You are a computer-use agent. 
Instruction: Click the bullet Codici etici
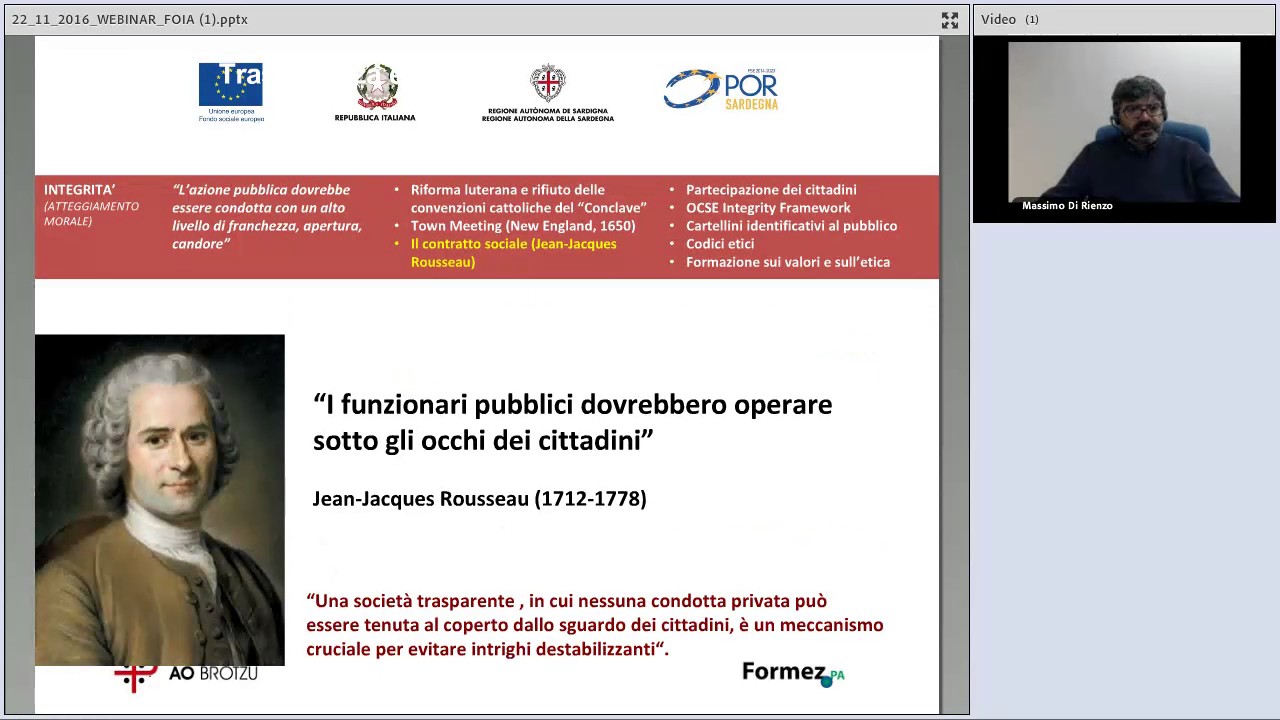pyautogui.click(x=720, y=244)
